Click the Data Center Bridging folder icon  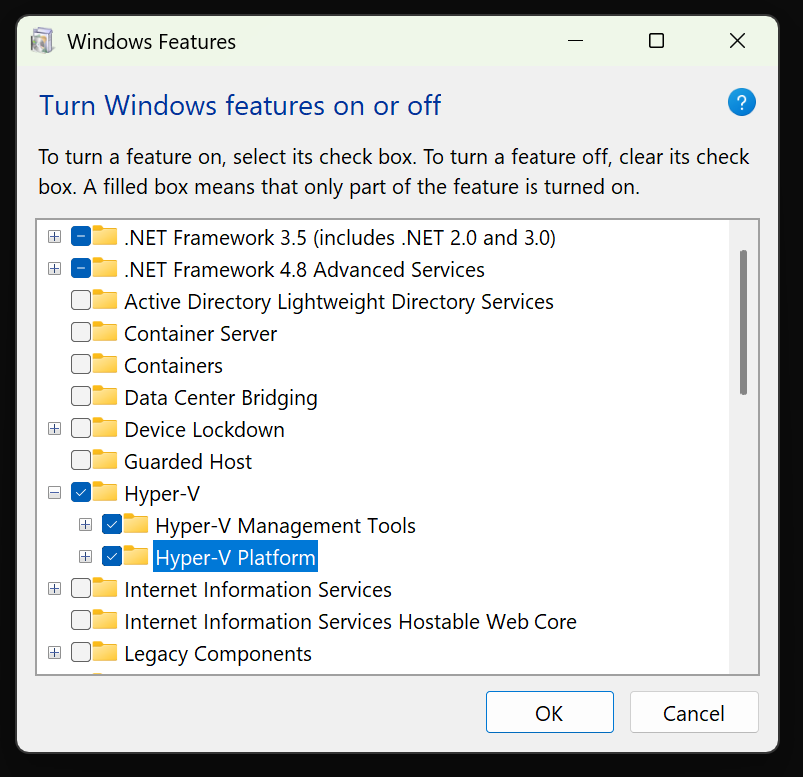pos(105,397)
